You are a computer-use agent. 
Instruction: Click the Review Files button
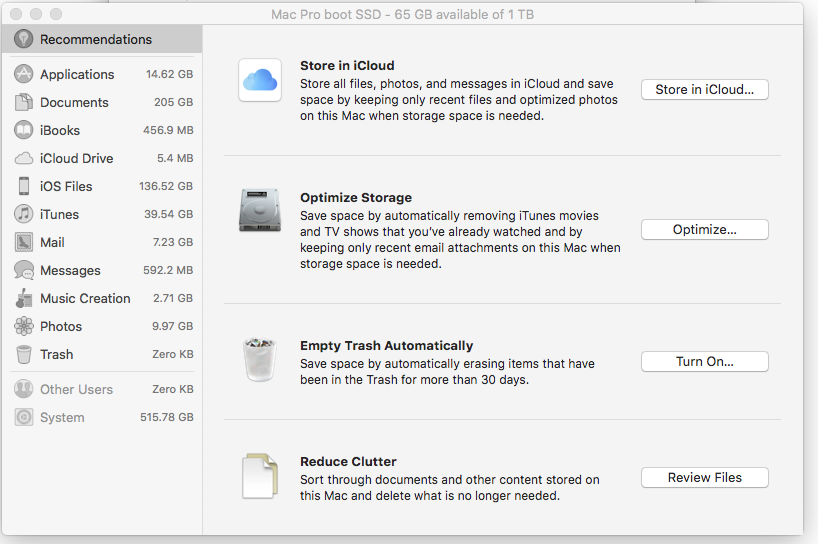point(704,477)
